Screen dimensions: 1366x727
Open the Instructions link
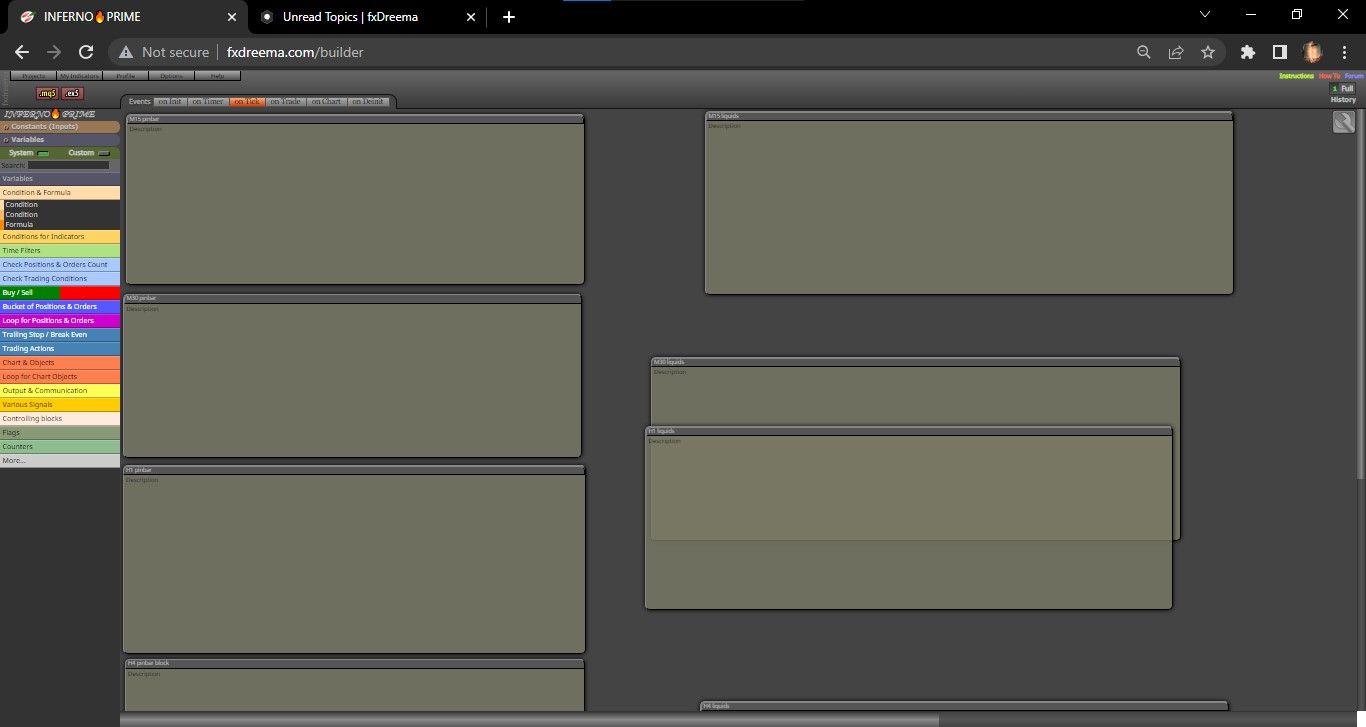[1296, 76]
